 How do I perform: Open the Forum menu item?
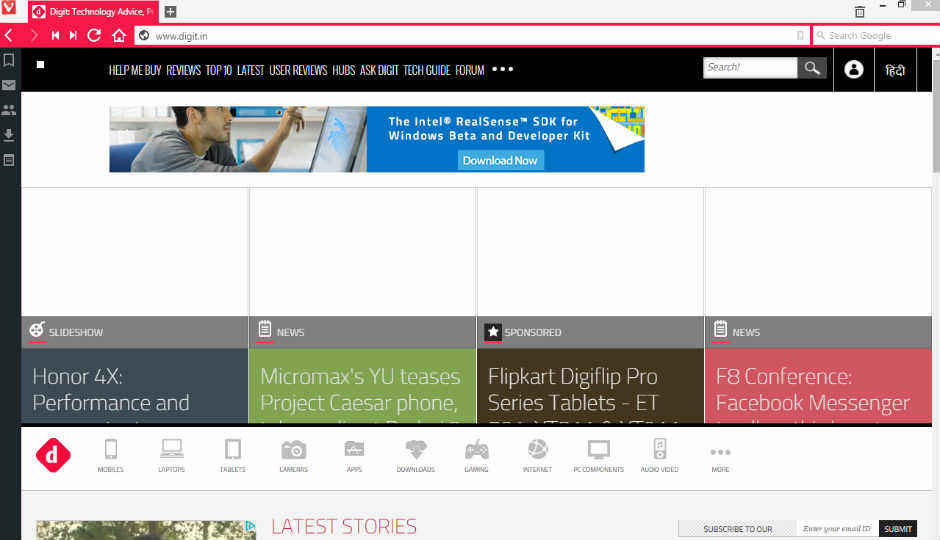(469, 70)
